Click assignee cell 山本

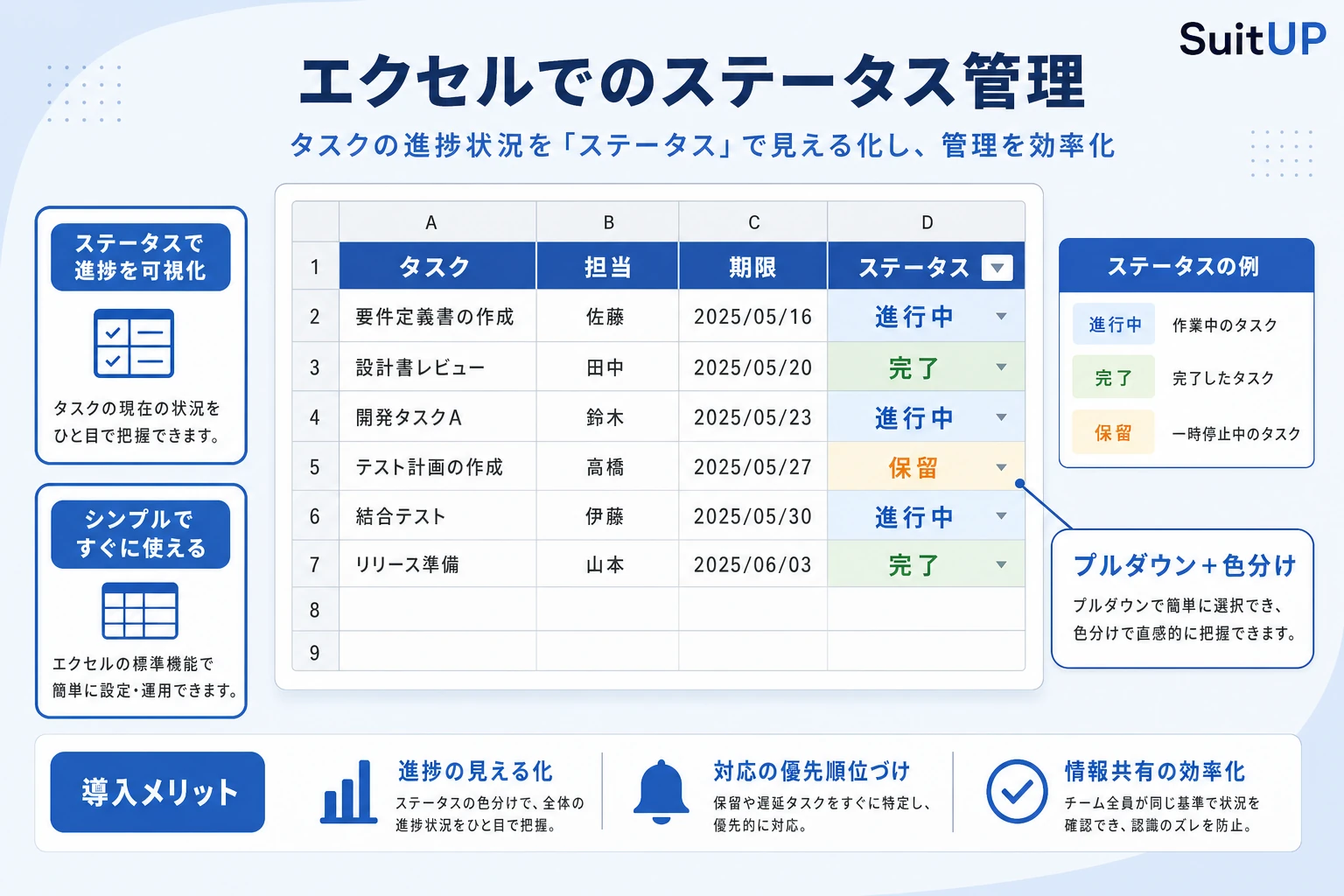607,564
